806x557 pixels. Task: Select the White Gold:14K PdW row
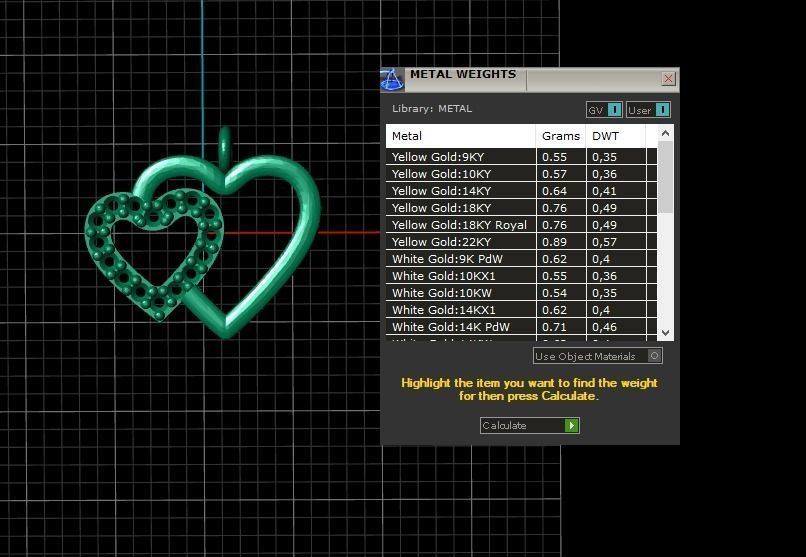click(x=521, y=327)
